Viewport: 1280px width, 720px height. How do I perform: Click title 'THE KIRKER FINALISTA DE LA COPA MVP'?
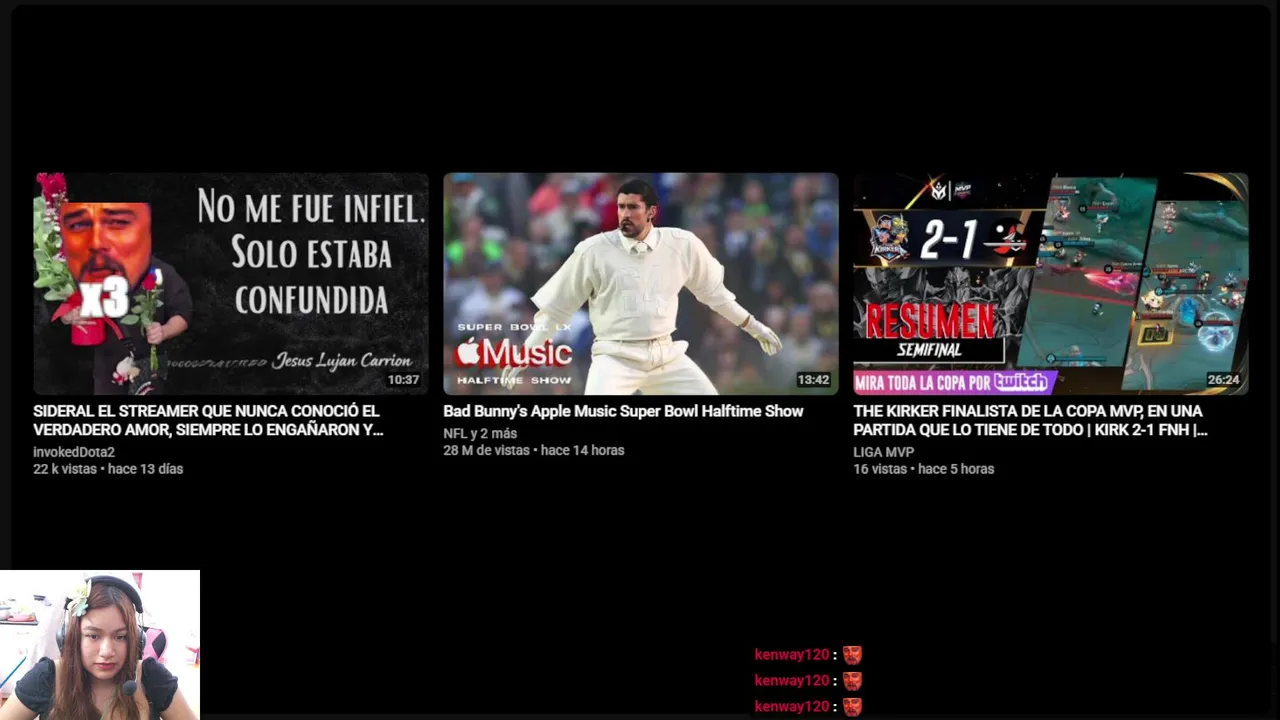click(x=1030, y=420)
